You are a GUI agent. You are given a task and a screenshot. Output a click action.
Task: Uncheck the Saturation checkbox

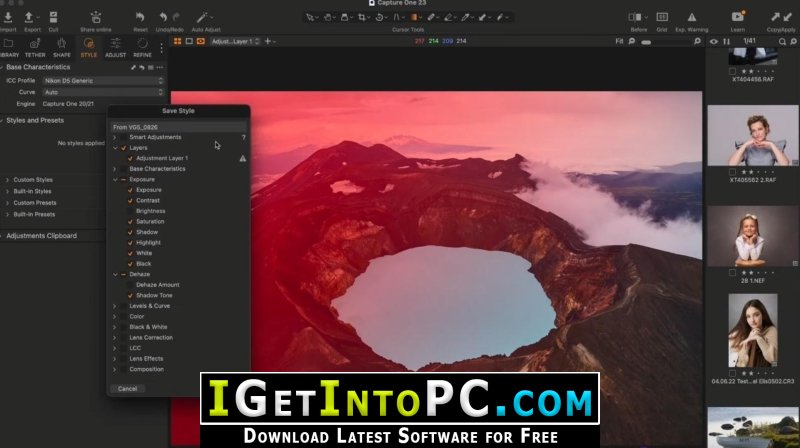[130, 222]
